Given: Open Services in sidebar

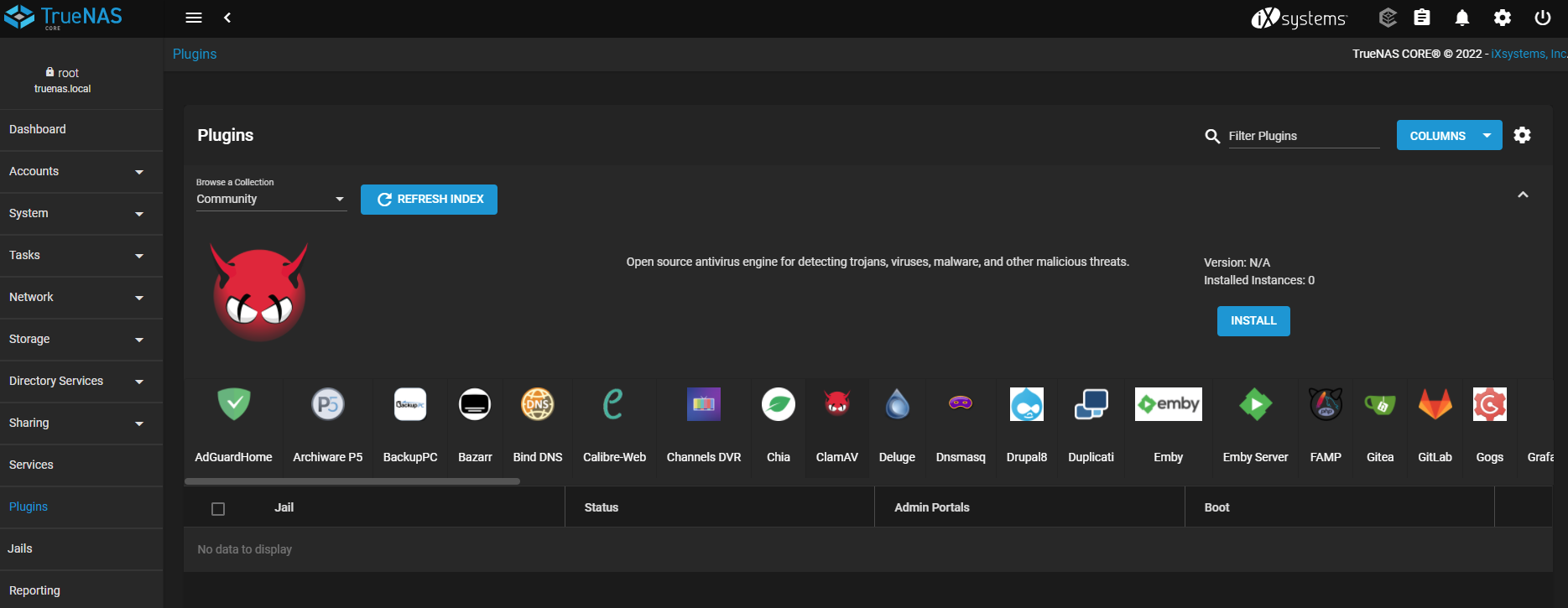Looking at the screenshot, I should (x=81, y=465).
